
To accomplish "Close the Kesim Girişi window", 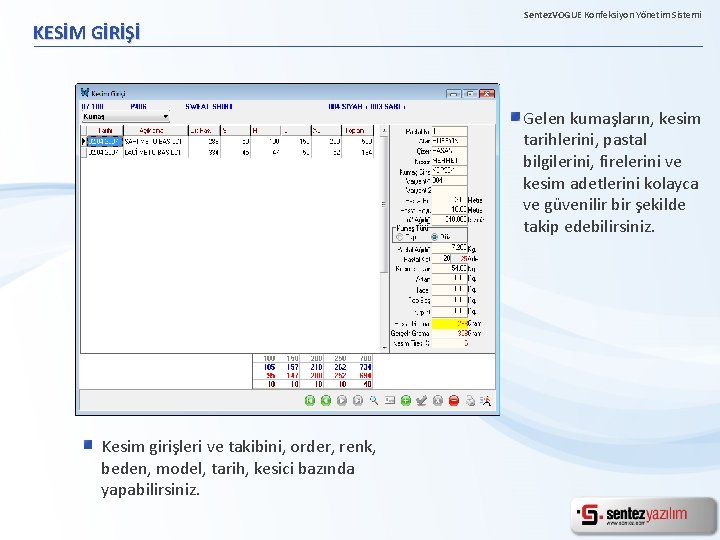I will coord(486,94).
